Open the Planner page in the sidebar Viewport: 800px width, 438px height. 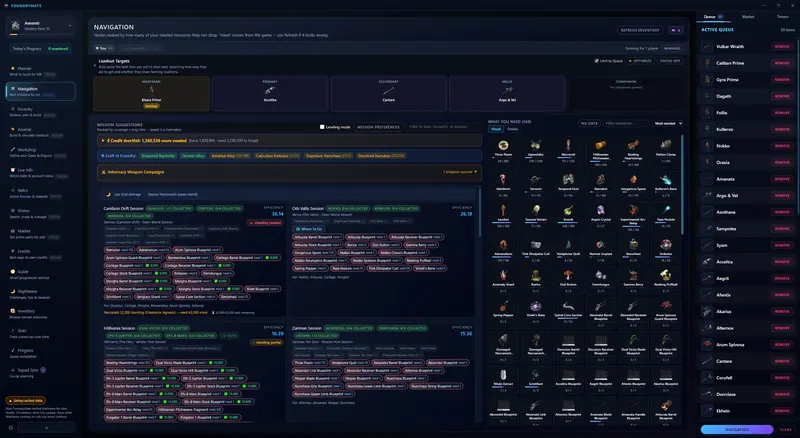40,71
